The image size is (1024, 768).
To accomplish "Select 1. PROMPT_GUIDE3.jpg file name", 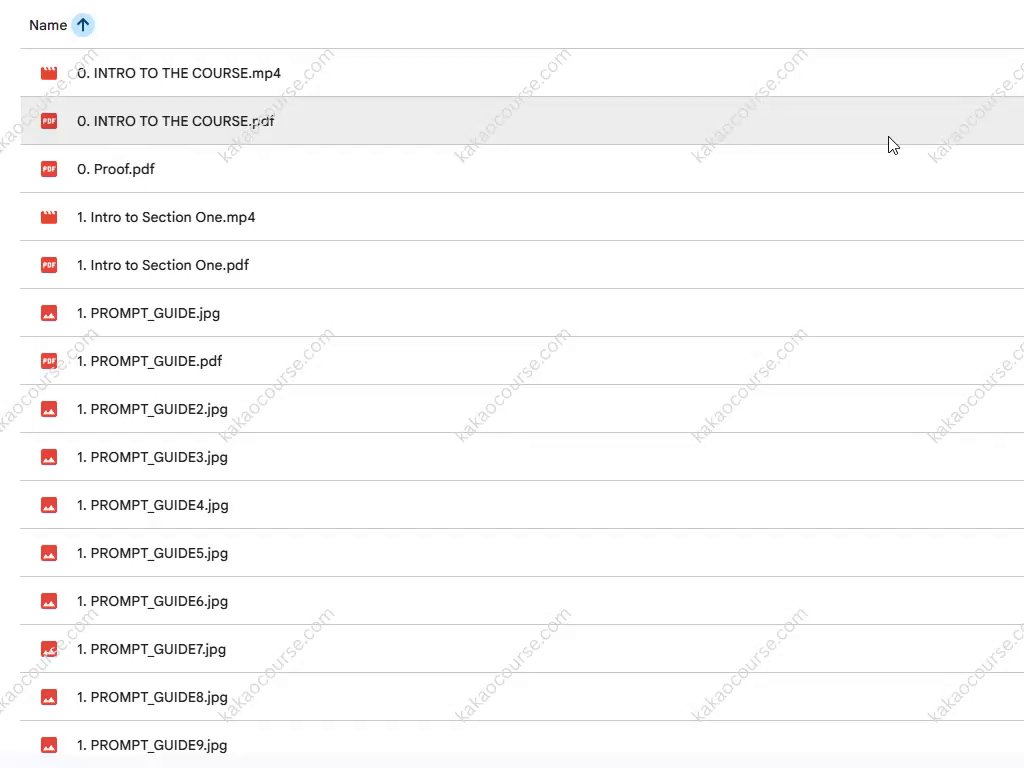I will (x=152, y=457).
